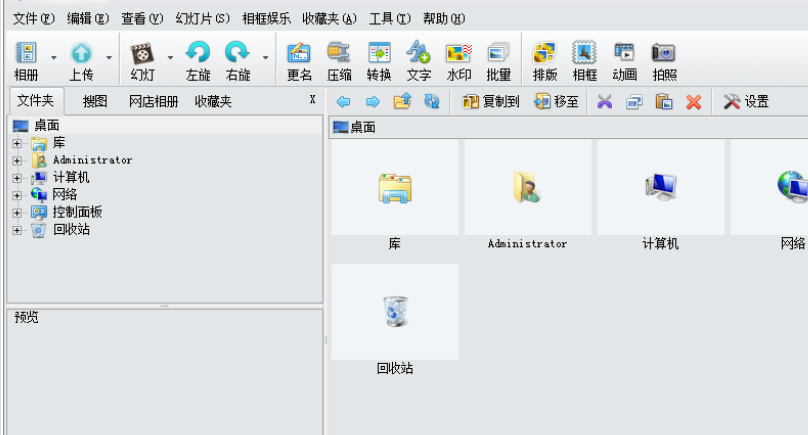Open 设置 settings
Viewport: 808px width, 435px height.
click(x=746, y=102)
